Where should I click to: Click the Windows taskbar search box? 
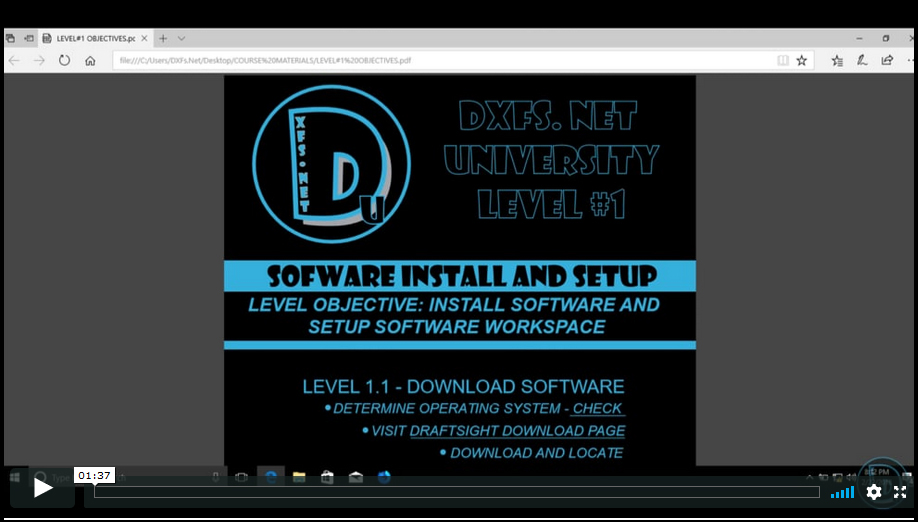point(126,477)
